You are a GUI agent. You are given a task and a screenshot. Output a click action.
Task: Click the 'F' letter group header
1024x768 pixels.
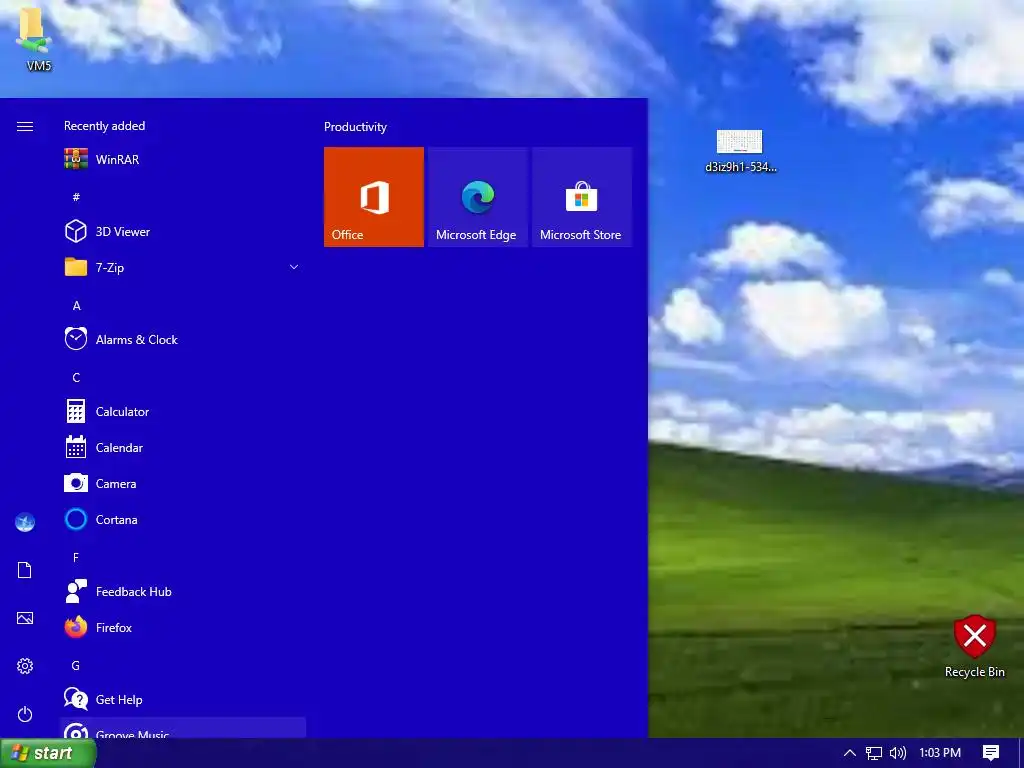pos(76,557)
